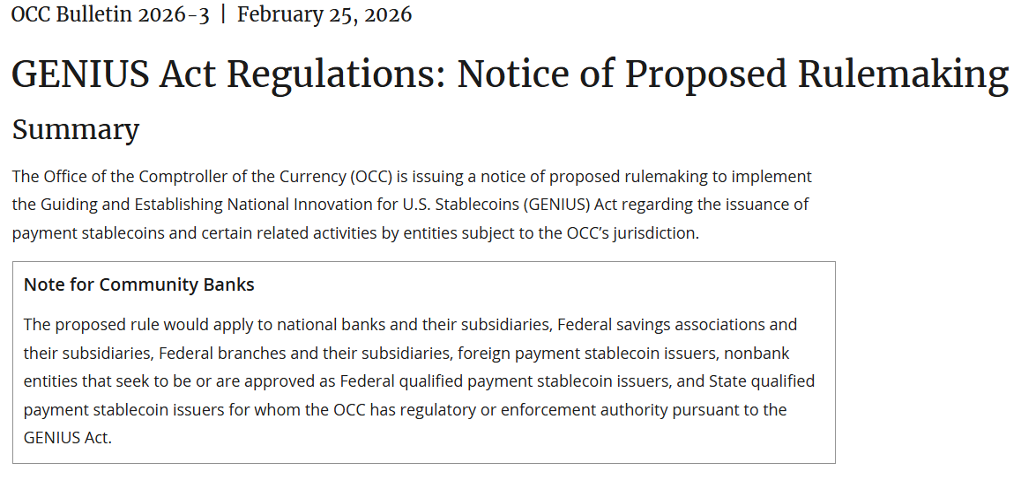The image size is (1022, 482).
Task: Click the "February 25, 2026" date text
Action: pos(324,15)
